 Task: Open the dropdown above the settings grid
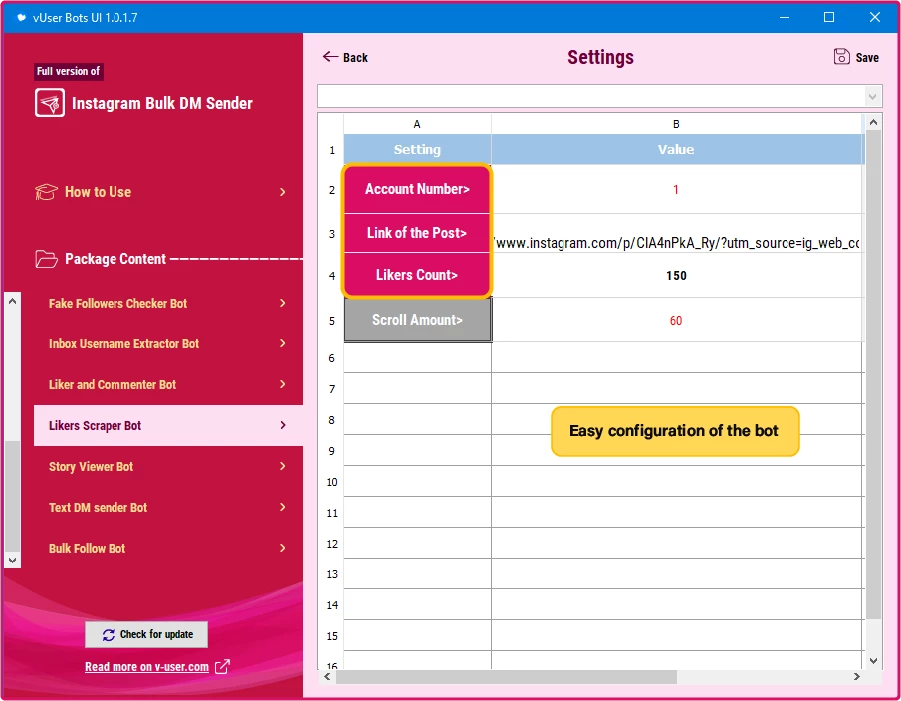(x=872, y=97)
